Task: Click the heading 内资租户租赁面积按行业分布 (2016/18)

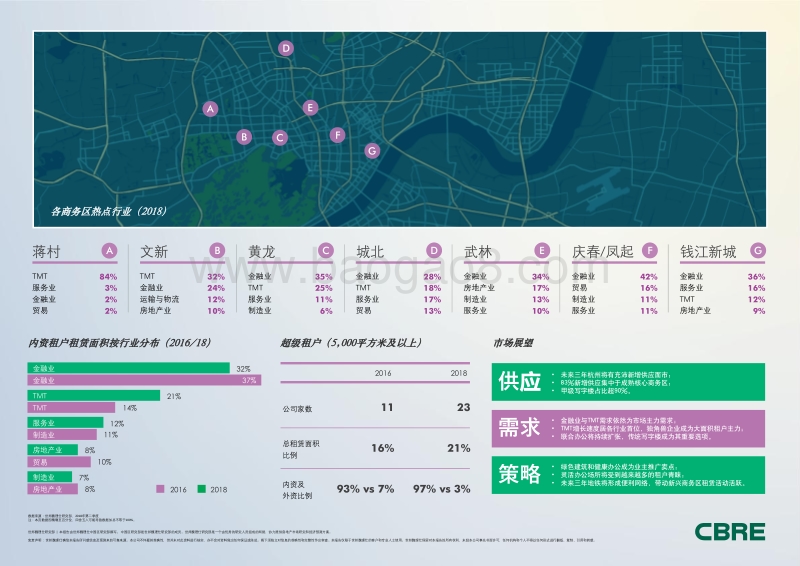Action: click(x=119, y=342)
